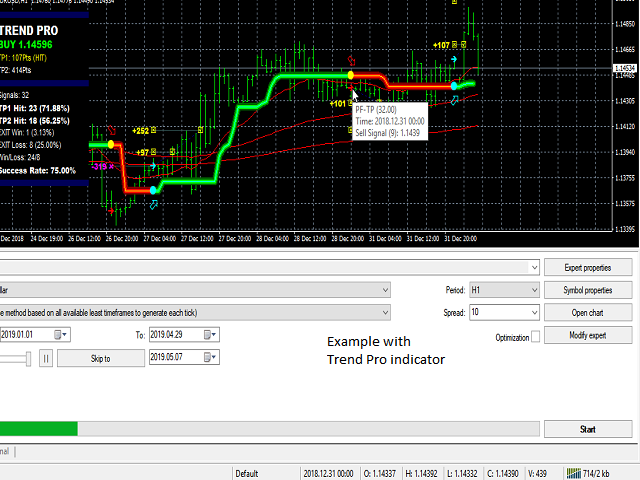This screenshot has width=640, height=480.
Task: Click the +107 take profit label
Action: click(x=441, y=45)
